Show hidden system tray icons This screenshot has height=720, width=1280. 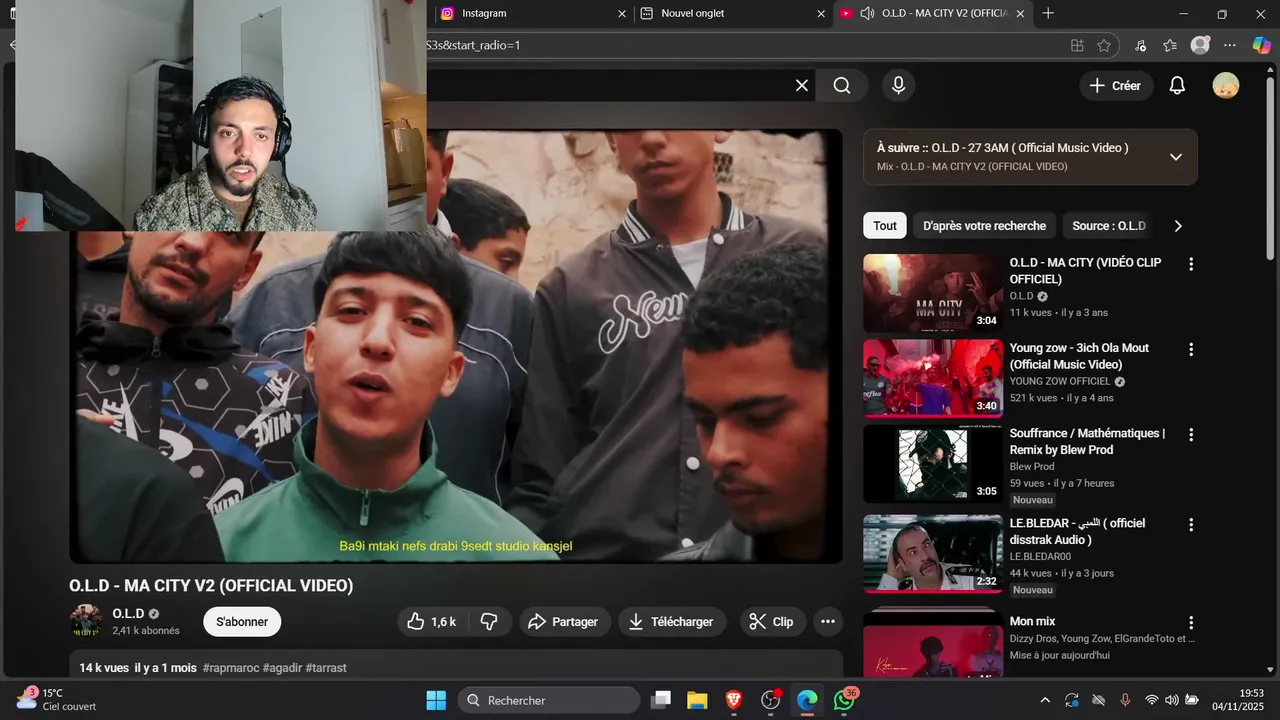pos(1045,700)
